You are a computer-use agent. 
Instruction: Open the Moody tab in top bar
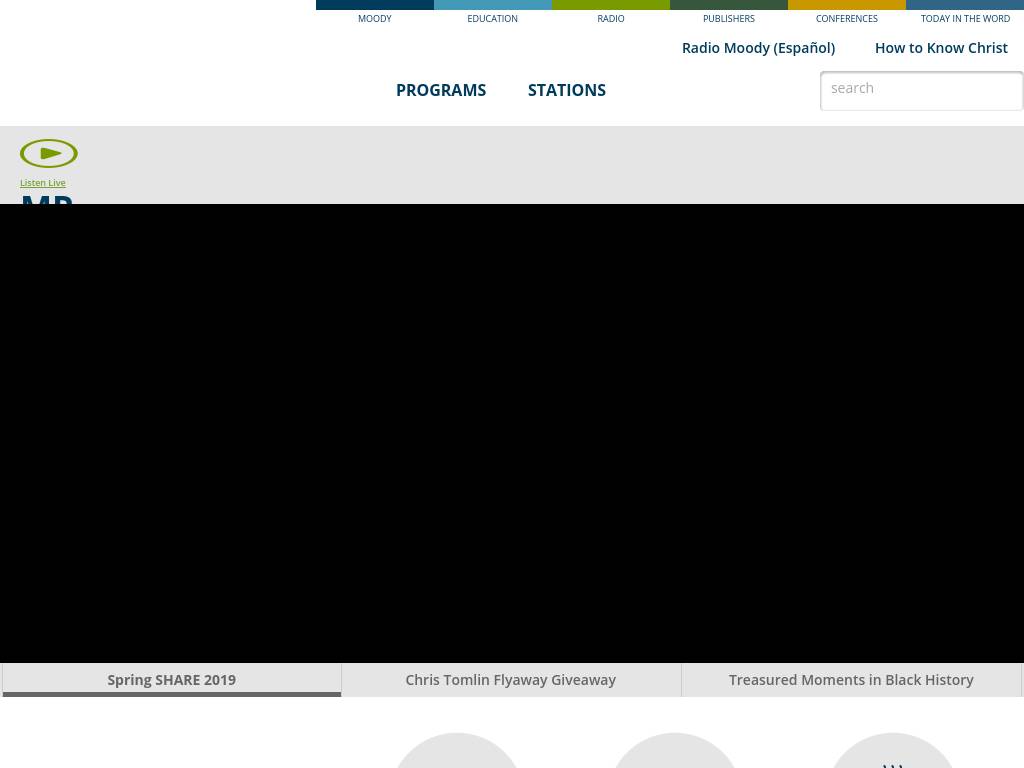tap(375, 14)
